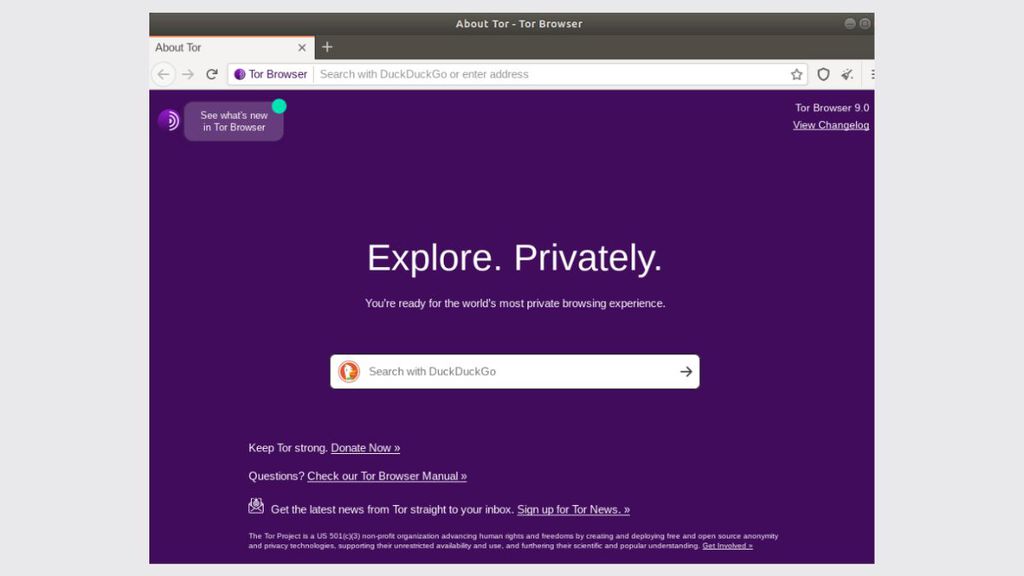Click the back navigation arrow

164,74
